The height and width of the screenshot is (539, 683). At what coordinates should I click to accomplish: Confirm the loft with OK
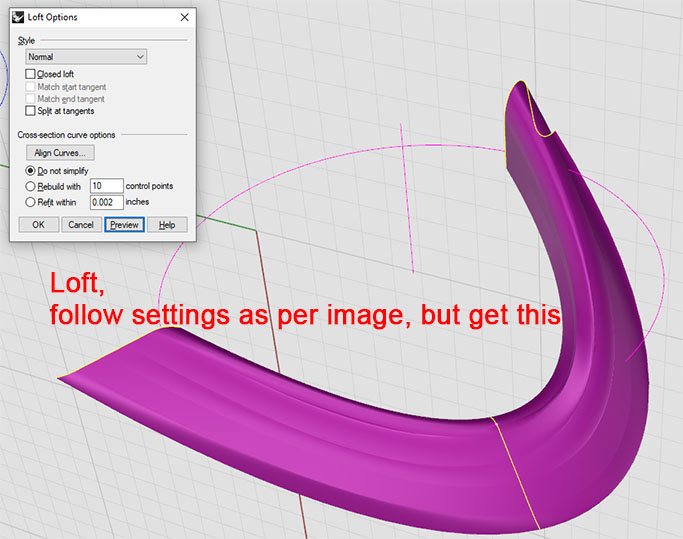click(39, 225)
